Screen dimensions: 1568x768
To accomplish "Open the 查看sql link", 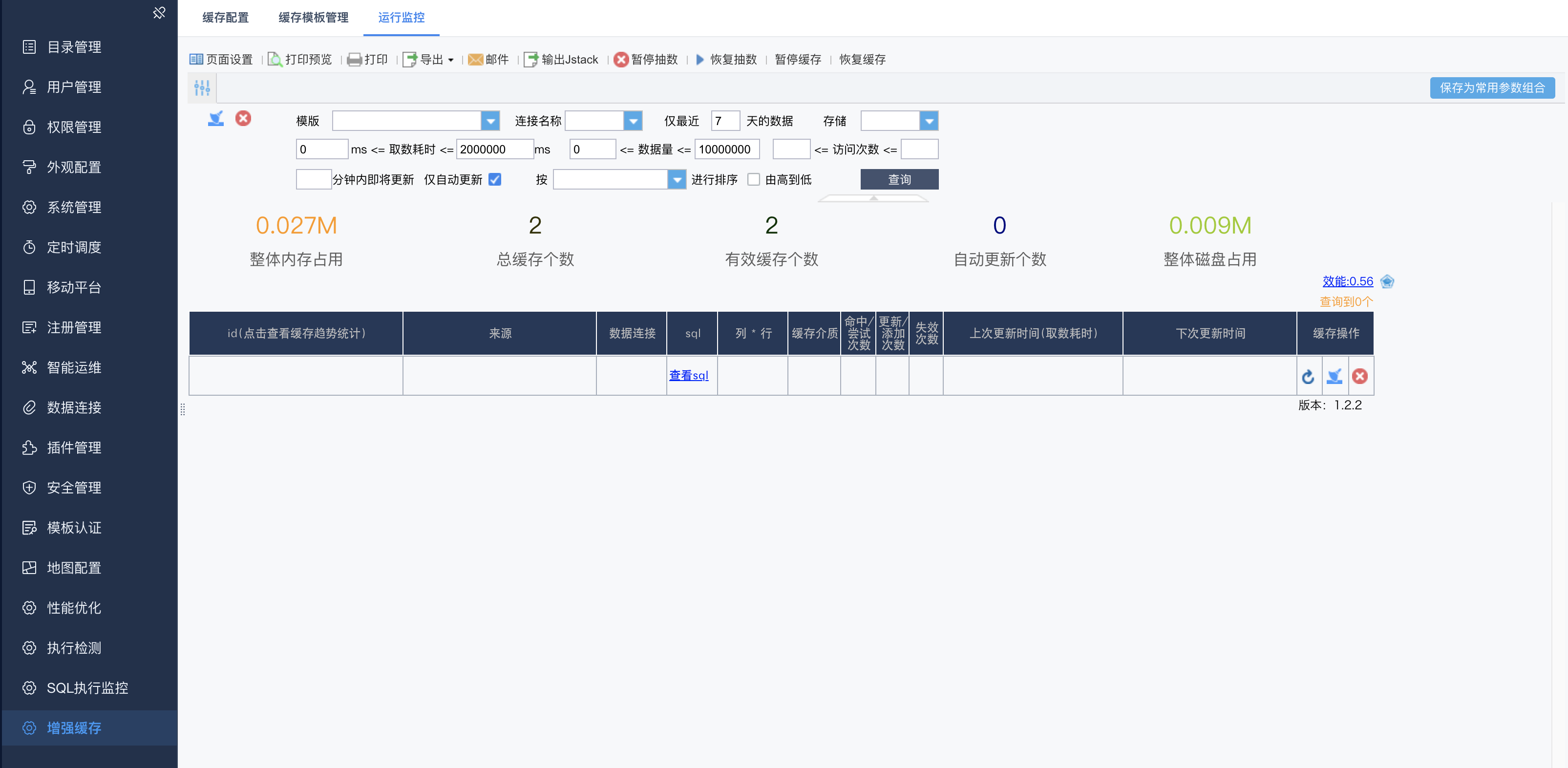I will tap(688, 376).
